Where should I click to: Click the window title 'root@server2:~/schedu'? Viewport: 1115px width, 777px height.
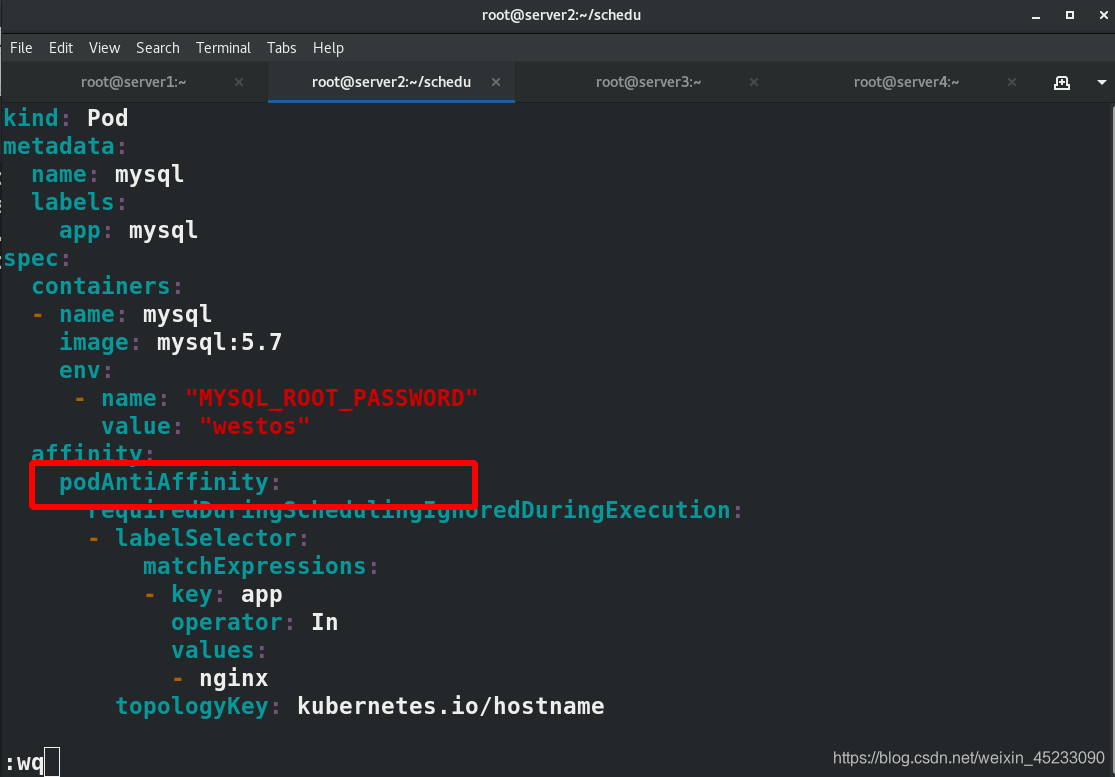(x=561, y=15)
